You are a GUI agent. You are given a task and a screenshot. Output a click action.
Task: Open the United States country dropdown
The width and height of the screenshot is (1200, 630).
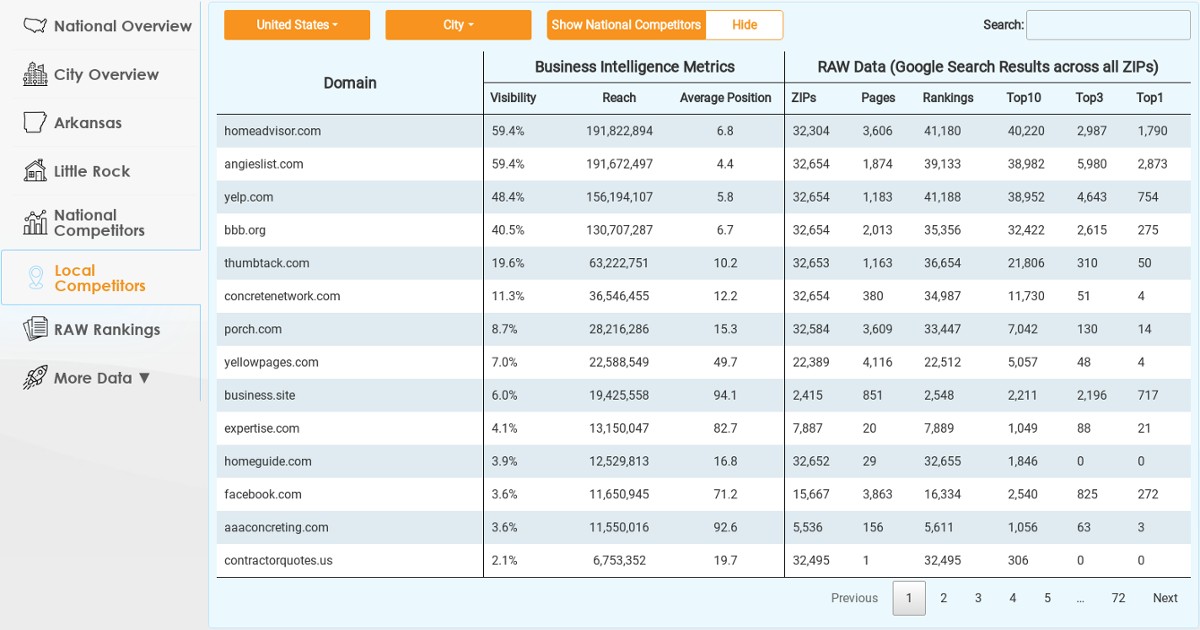point(297,25)
